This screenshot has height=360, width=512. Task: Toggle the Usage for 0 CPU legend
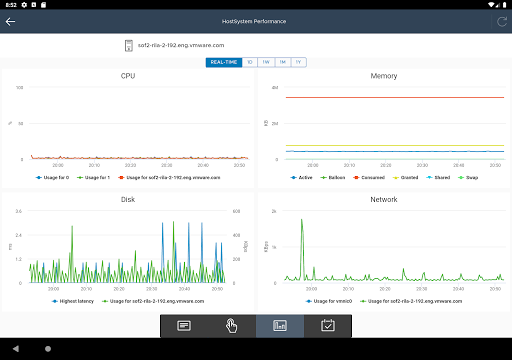[52, 178]
